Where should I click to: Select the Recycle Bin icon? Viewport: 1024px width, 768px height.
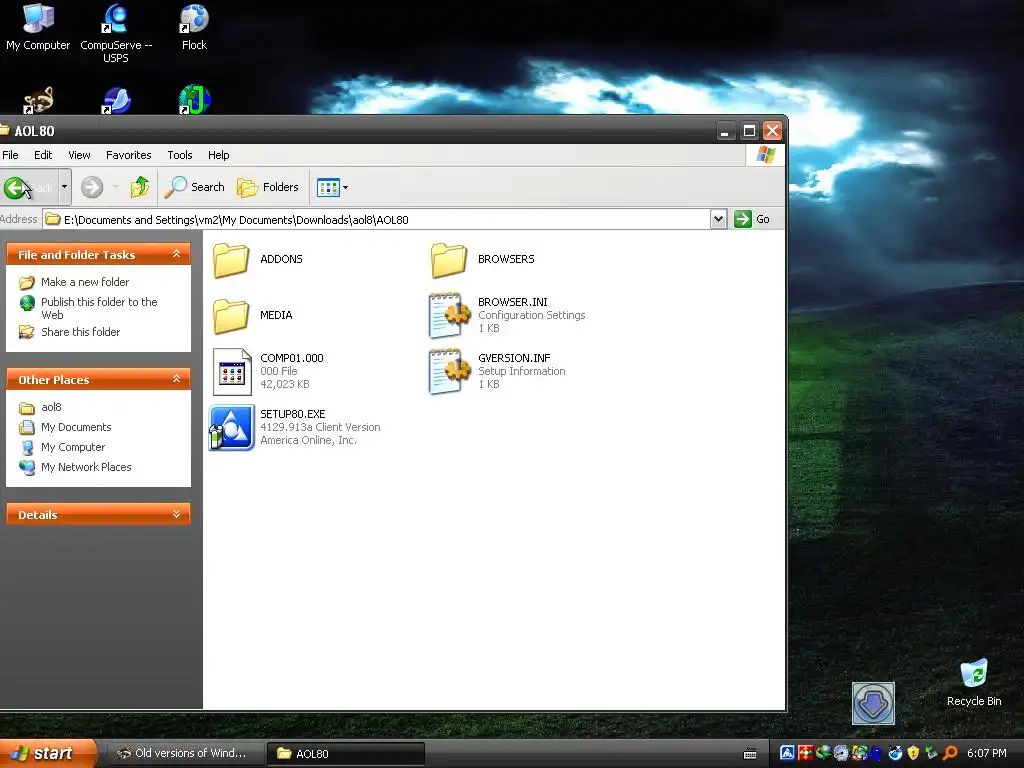click(974, 674)
